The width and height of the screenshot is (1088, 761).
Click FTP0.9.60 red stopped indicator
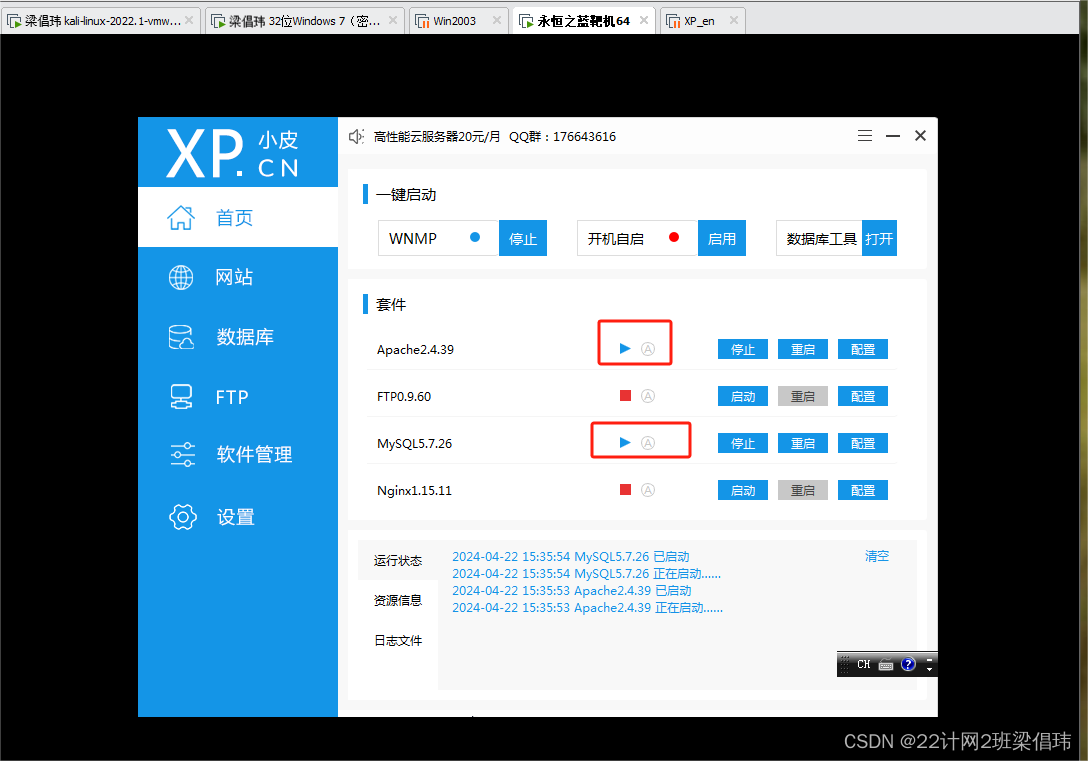(625, 395)
